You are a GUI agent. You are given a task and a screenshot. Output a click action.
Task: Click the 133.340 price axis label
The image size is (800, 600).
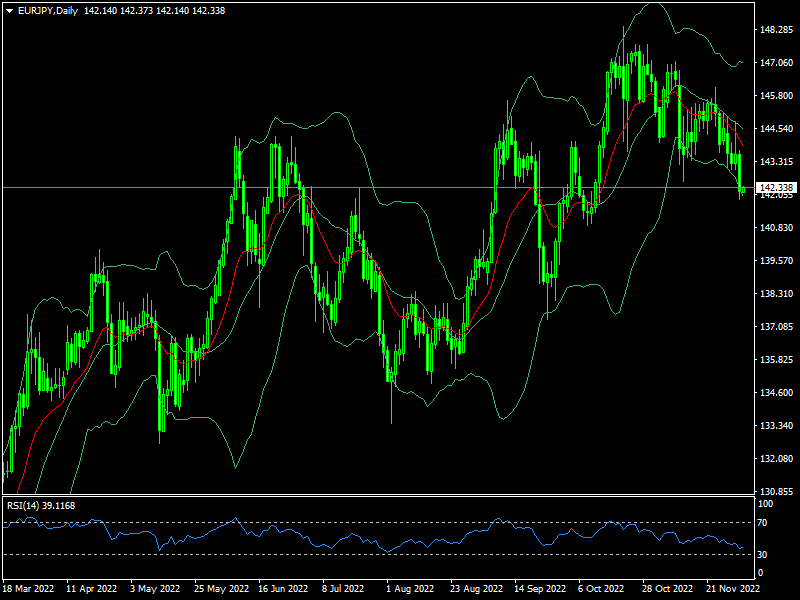[x=777, y=426]
